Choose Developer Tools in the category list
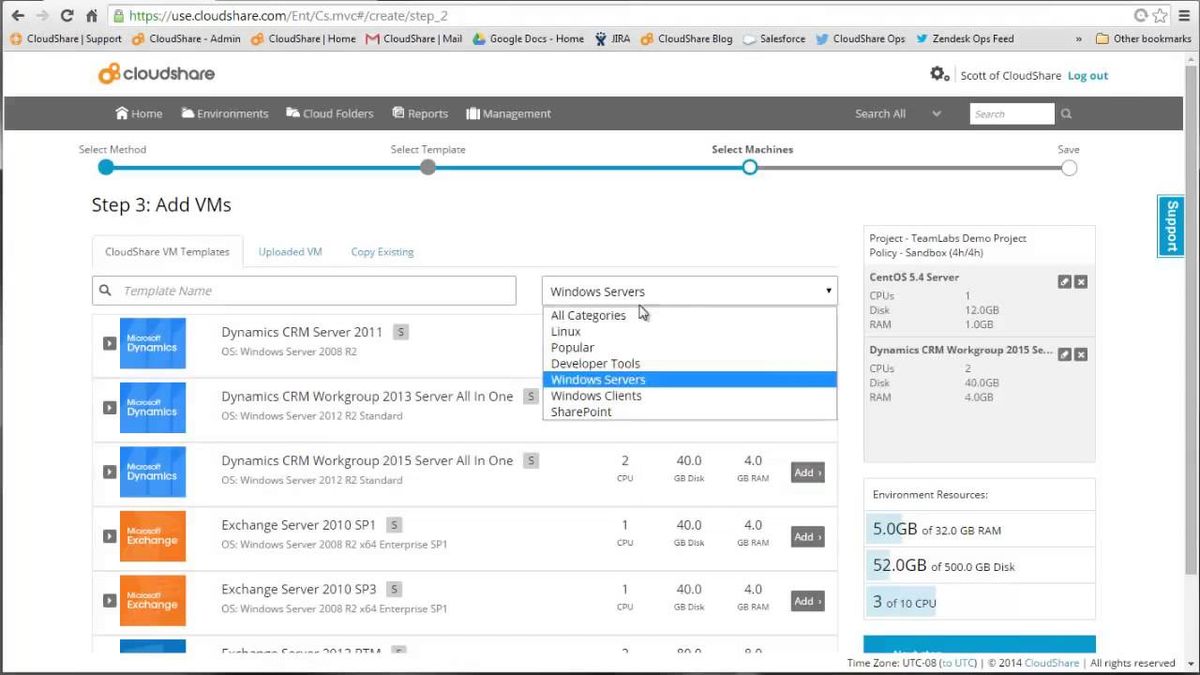The width and height of the screenshot is (1200, 675). pyautogui.click(x=690, y=363)
